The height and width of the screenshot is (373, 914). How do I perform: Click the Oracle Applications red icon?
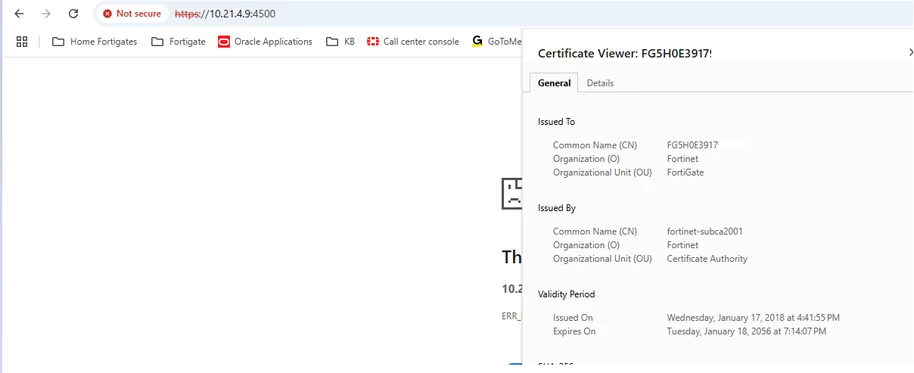(224, 41)
